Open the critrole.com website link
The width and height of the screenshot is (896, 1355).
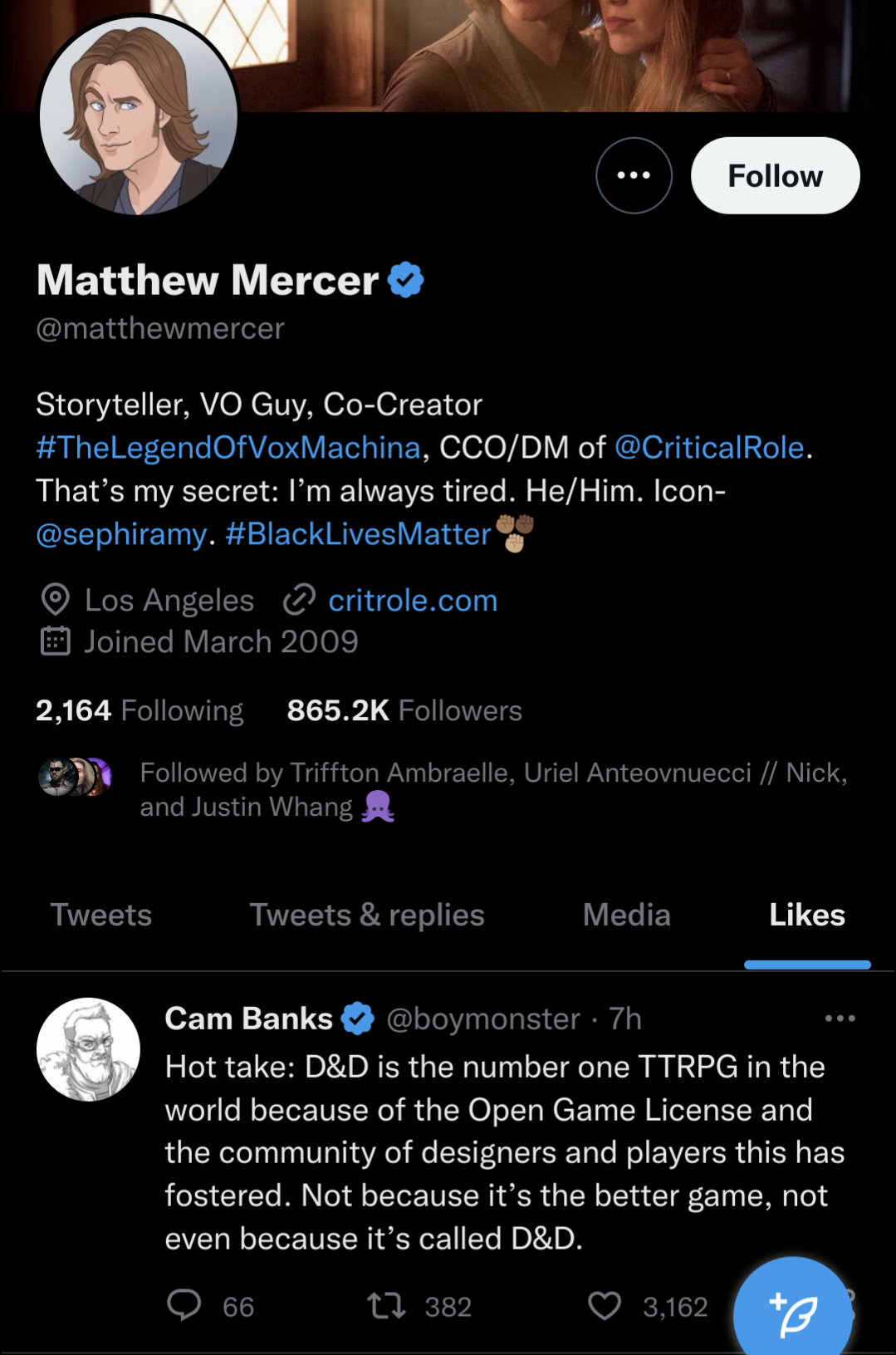[x=412, y=600]
